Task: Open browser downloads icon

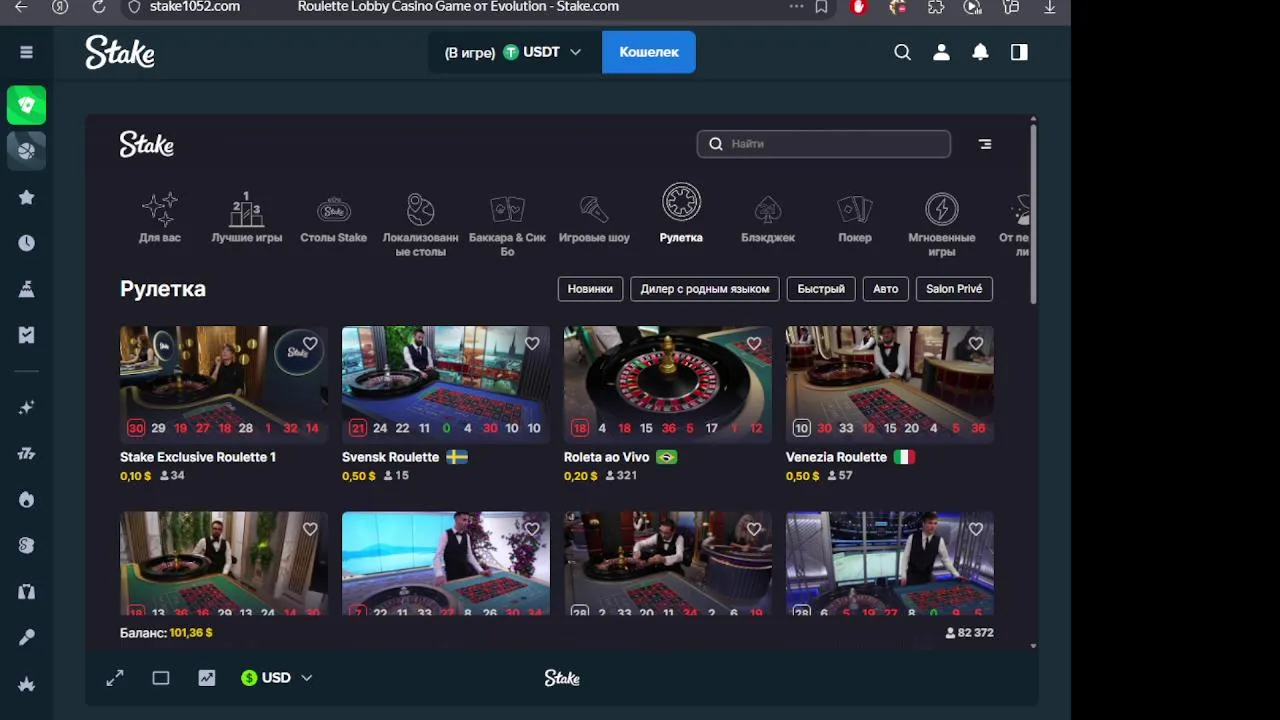Action: [1050, 7]
